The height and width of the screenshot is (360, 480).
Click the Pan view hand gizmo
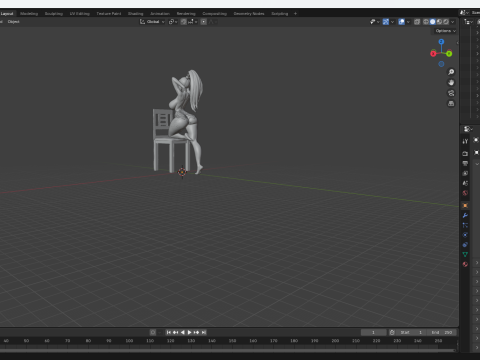tap(451, 82)
